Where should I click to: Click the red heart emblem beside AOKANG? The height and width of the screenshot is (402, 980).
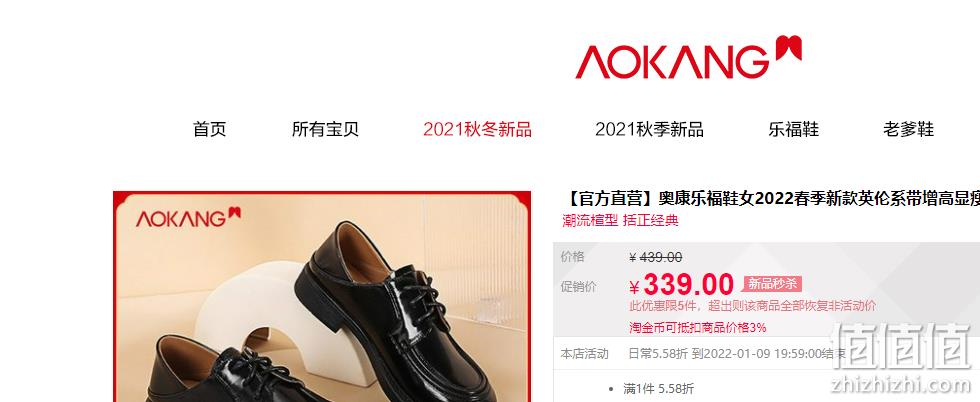(x=789, y=48)
